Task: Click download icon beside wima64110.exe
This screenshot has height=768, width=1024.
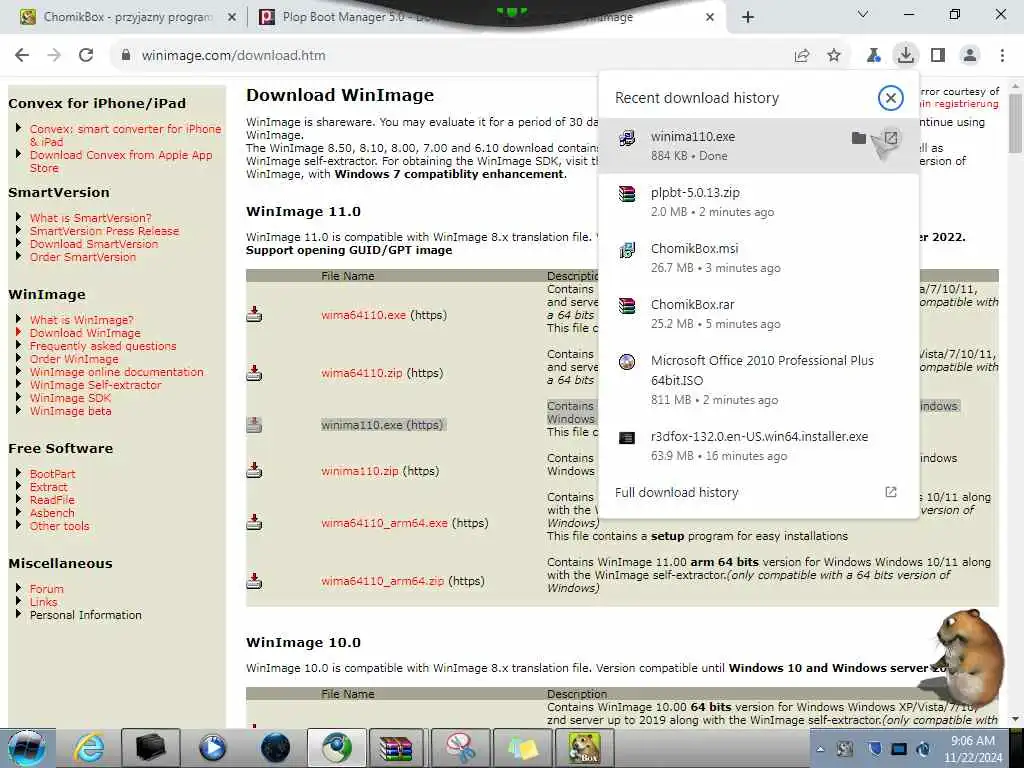Action: pyautogui.click(x=254, y=315)
